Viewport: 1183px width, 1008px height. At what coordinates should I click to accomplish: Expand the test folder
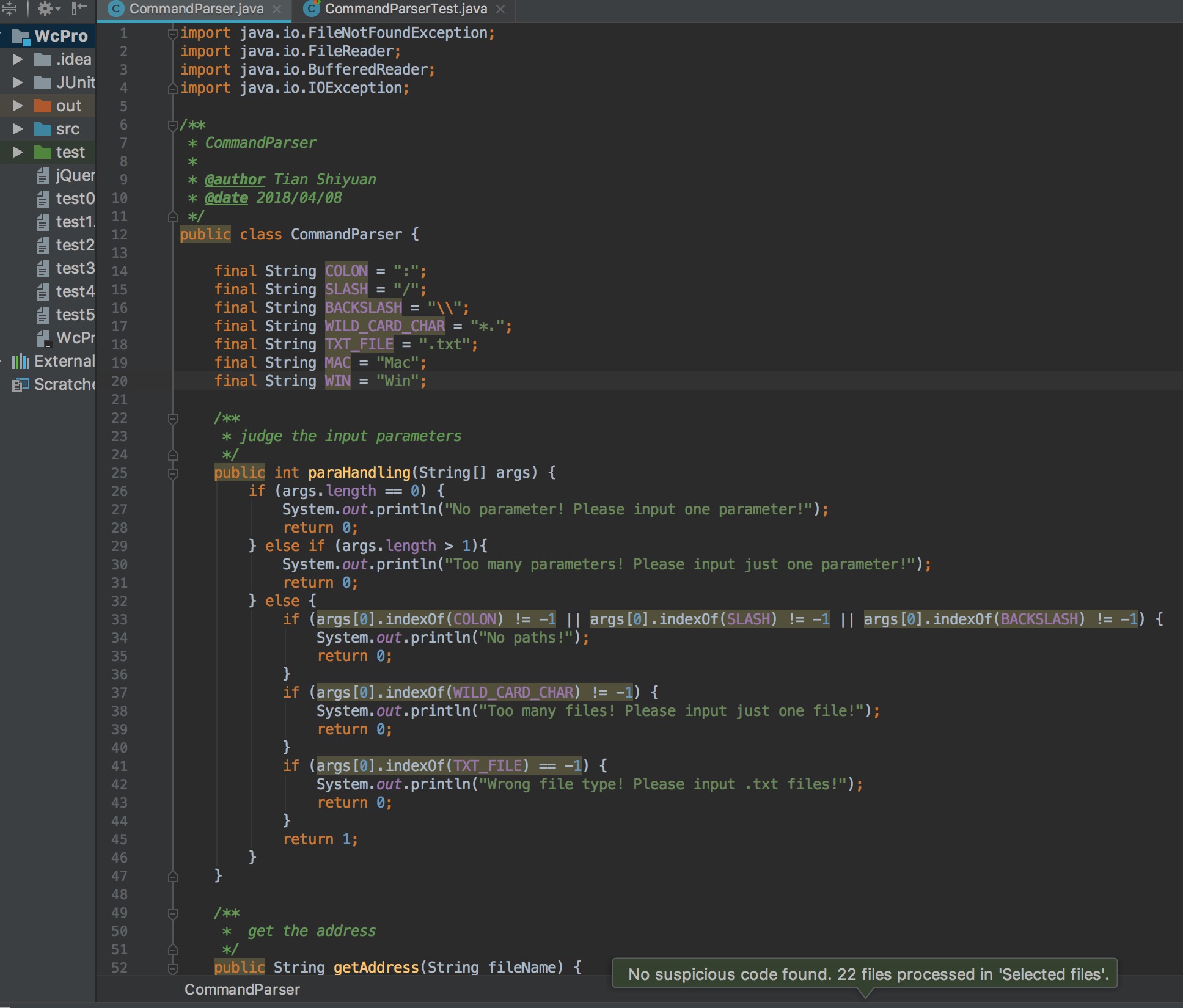coord(18,152)
